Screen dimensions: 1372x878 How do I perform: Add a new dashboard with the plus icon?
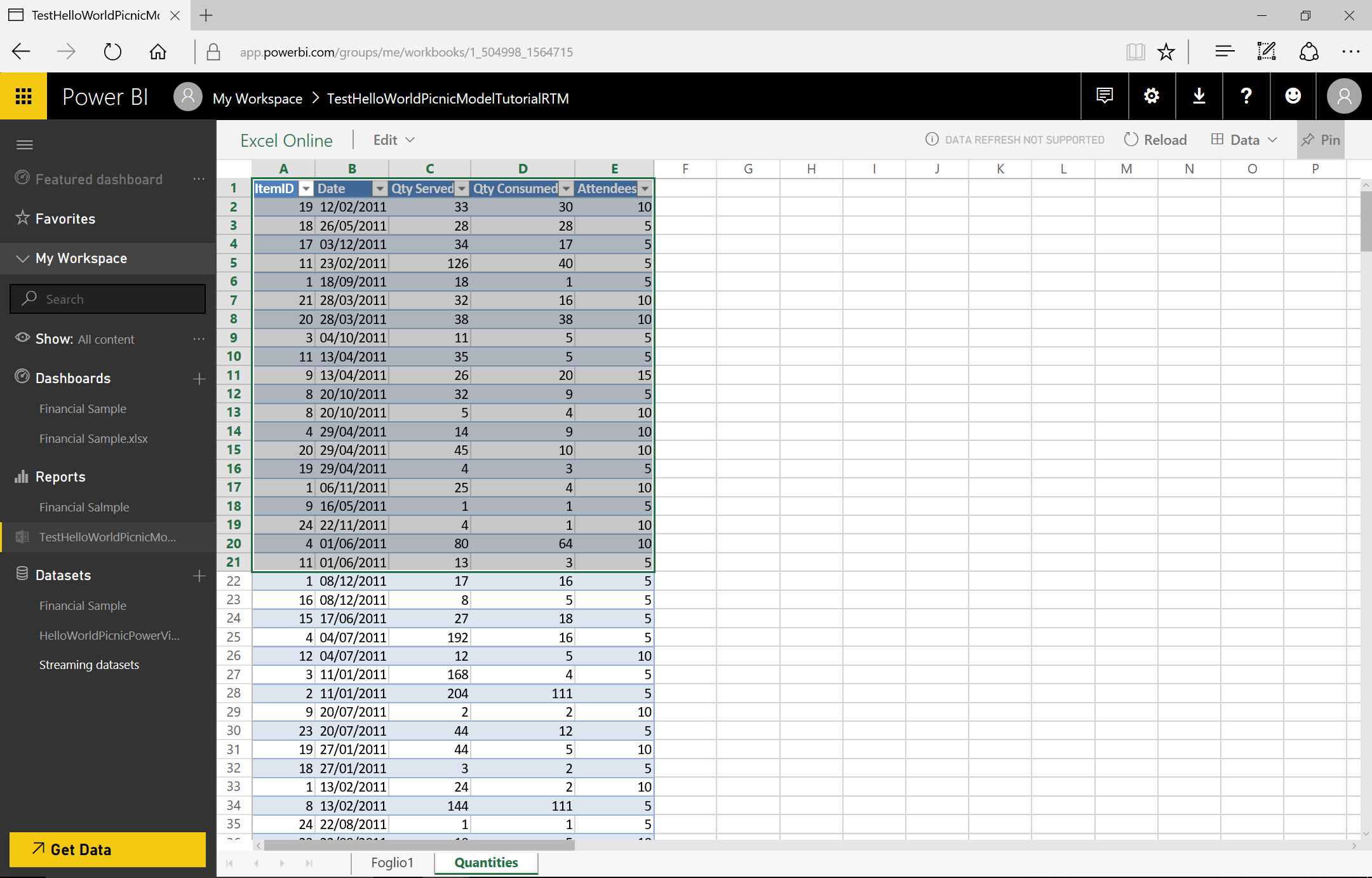(x=199, y=378)
